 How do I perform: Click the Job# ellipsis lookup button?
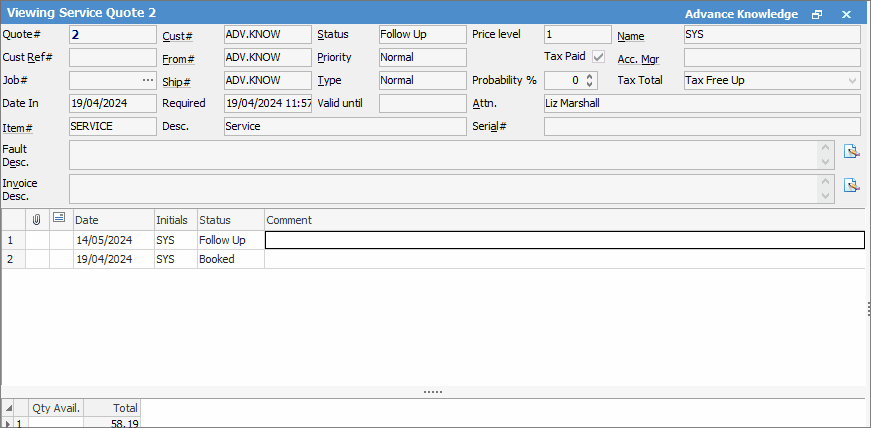coord(148,80)
